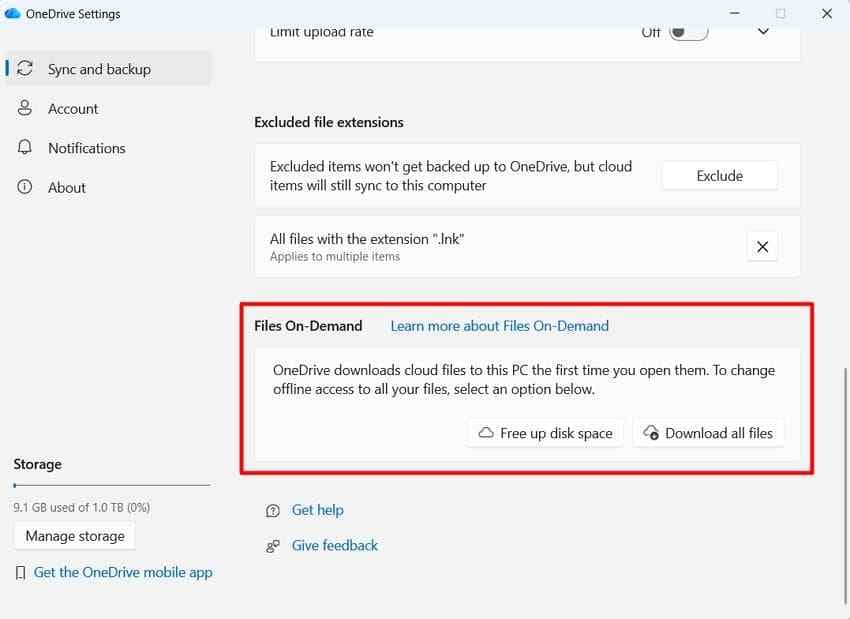Image resolution: width=850 pixels, height=619 pixels.
Task: Open the Get help link
Action: click(x=318, y=510)
